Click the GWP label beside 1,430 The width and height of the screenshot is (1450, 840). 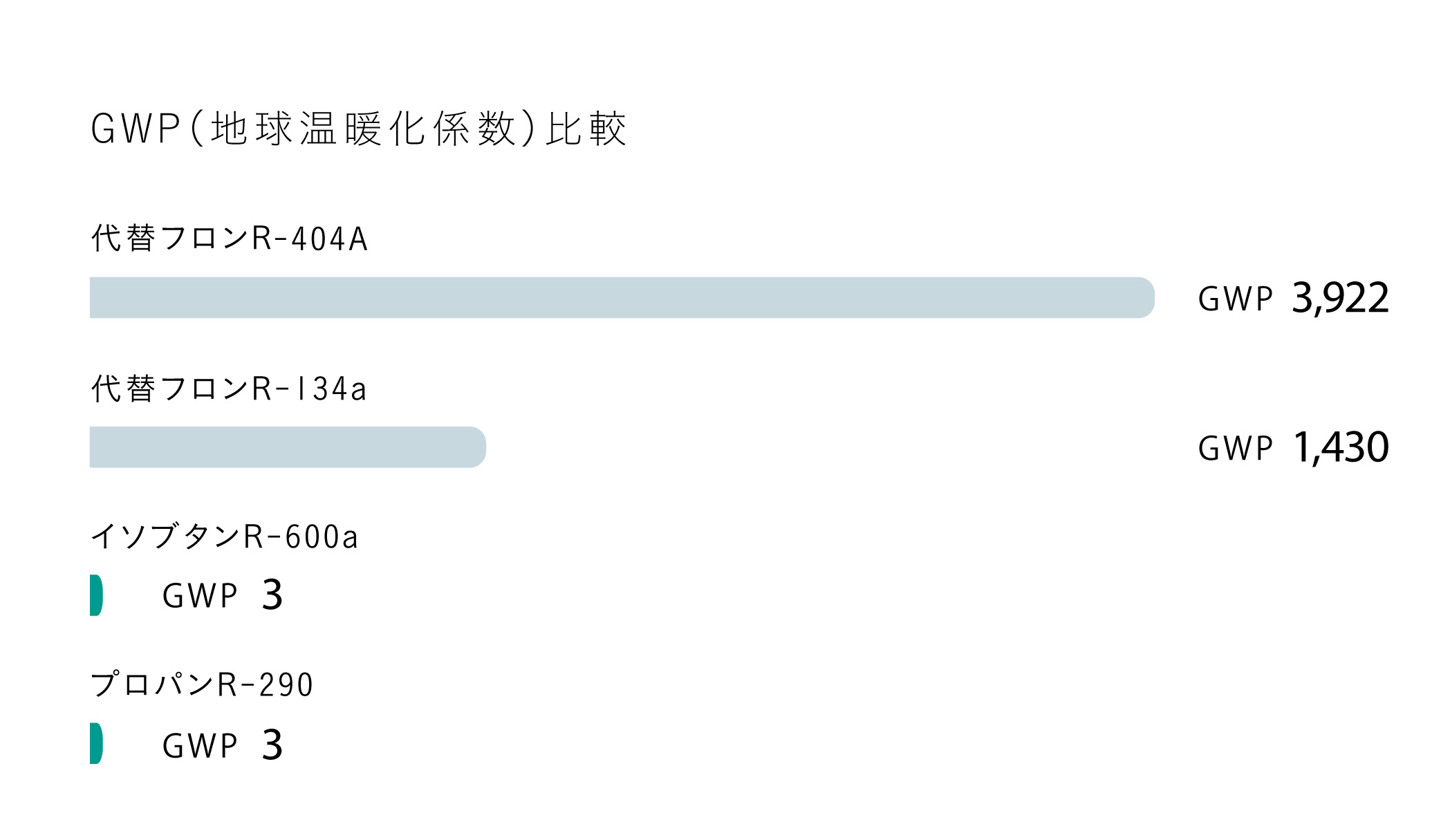(x=1235, y=449)
